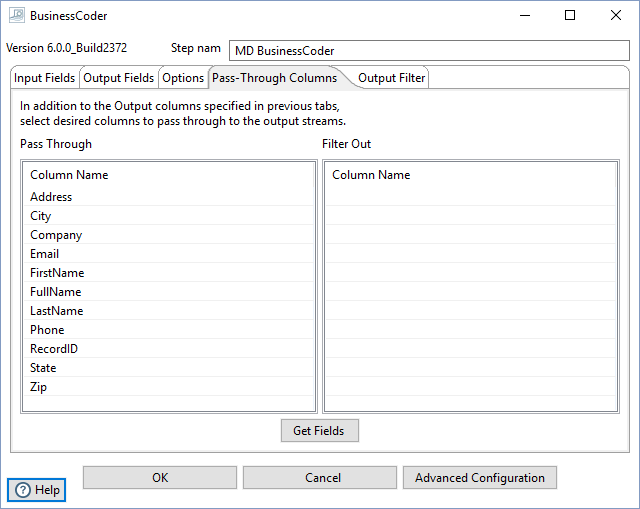
Task: Select the Company column row
Action: coord(56,235)
